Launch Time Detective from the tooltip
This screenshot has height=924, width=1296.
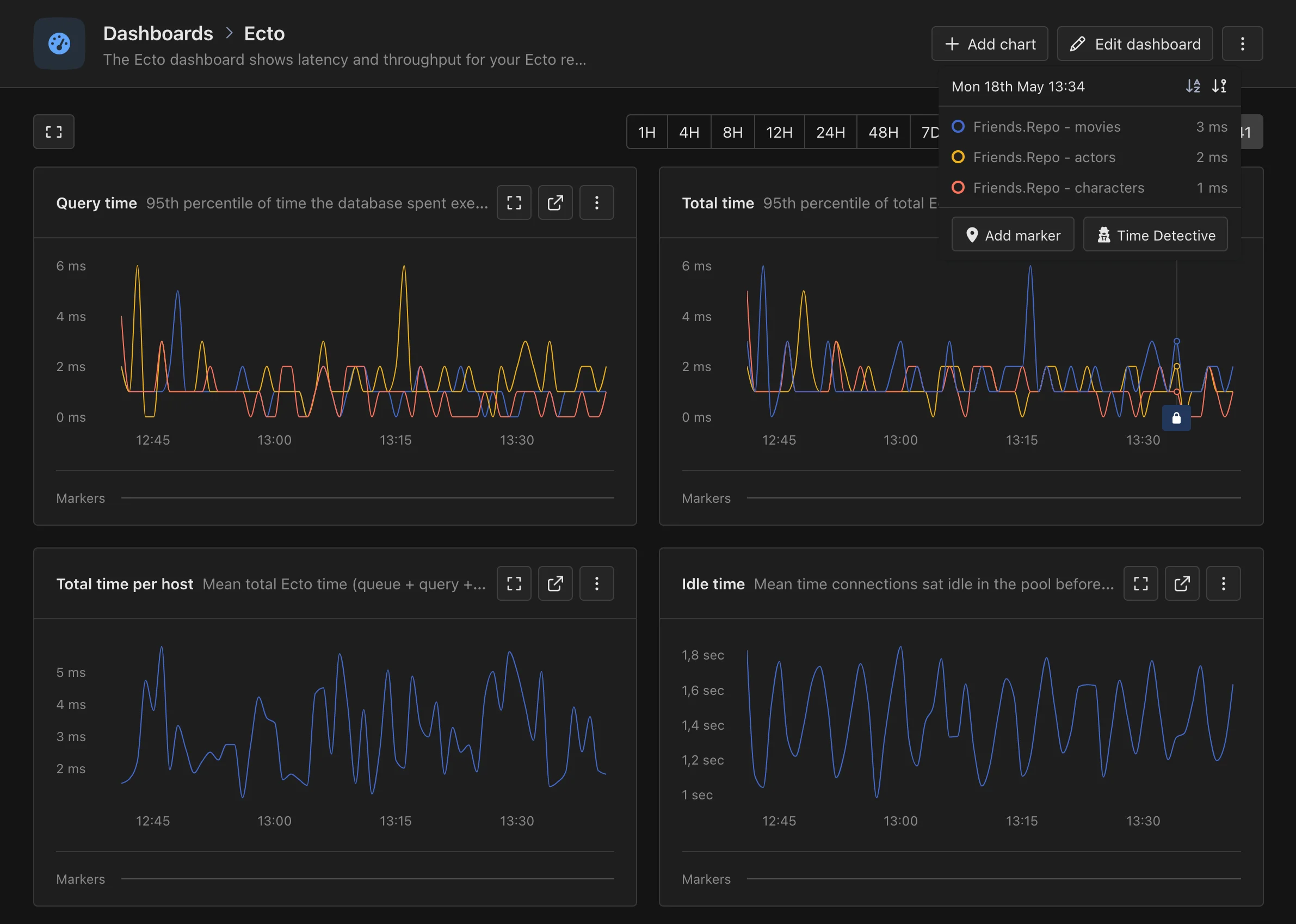1156,235
